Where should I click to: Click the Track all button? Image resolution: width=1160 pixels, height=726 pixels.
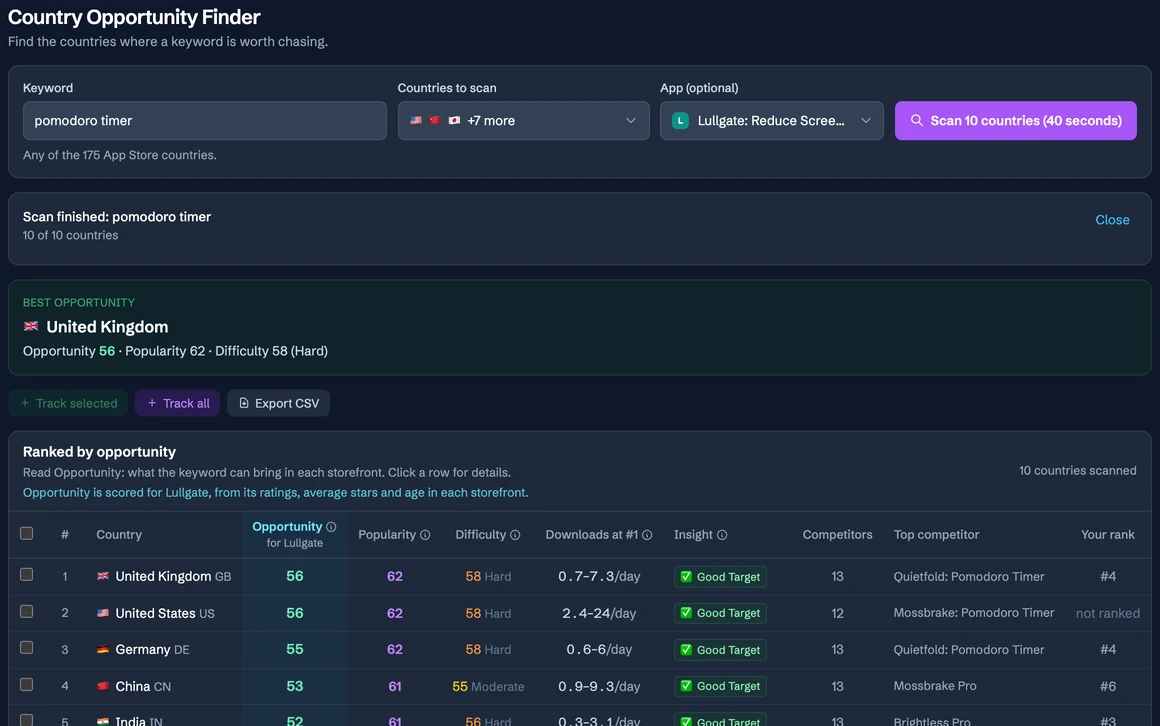[178, 403]
